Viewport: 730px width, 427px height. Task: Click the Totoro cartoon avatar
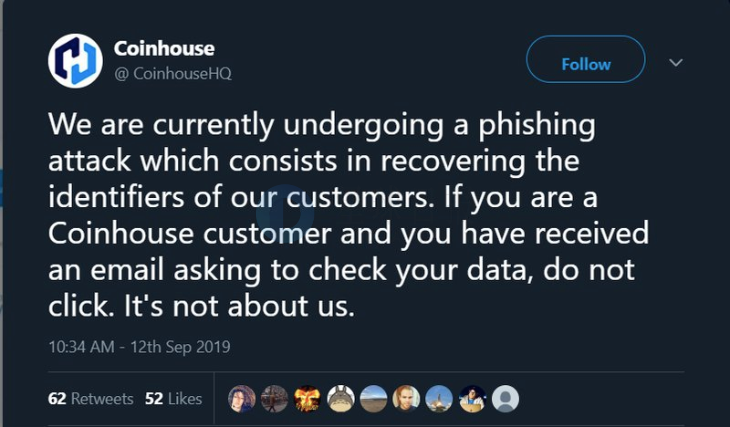click(340, 399)
